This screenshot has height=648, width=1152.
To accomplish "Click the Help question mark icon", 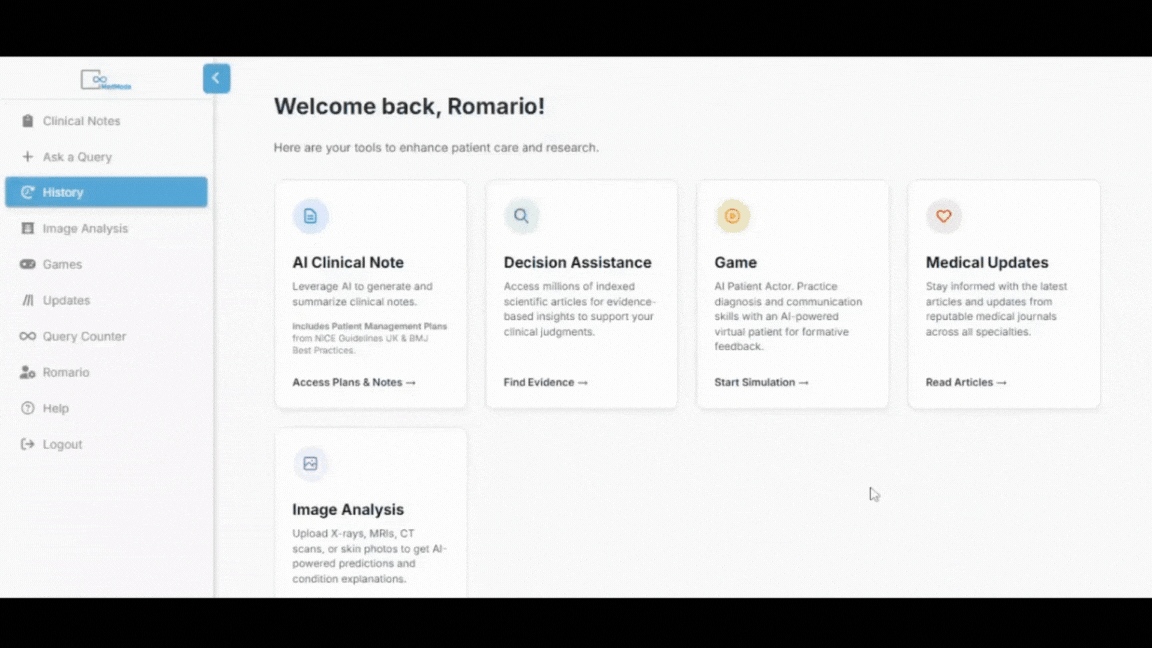I will click(x=25, y=408).
